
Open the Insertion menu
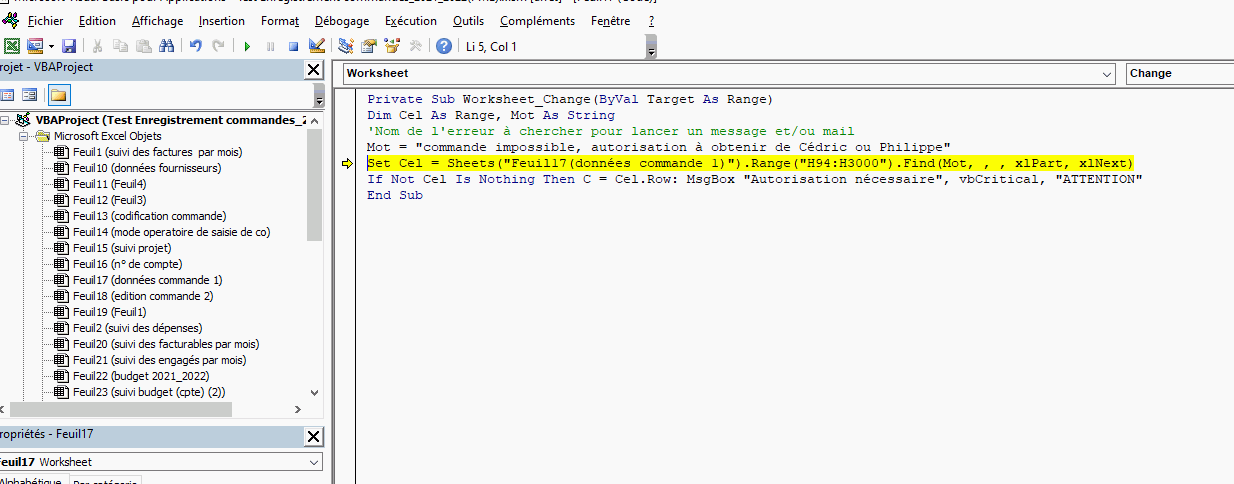click(x=221, y=21)
